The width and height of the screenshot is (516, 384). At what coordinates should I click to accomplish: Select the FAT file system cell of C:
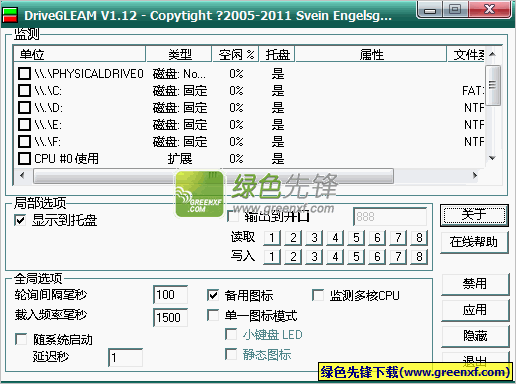[x=473, y=91]
